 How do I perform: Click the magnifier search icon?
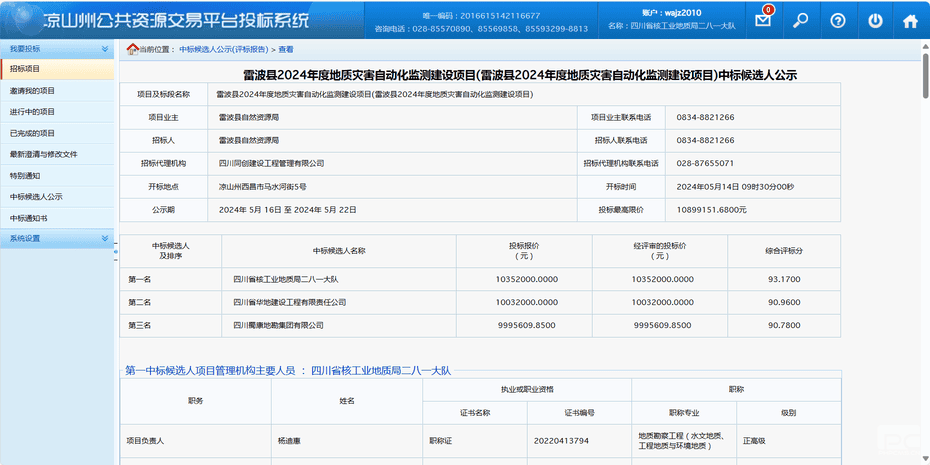click(x=800, y=21)
